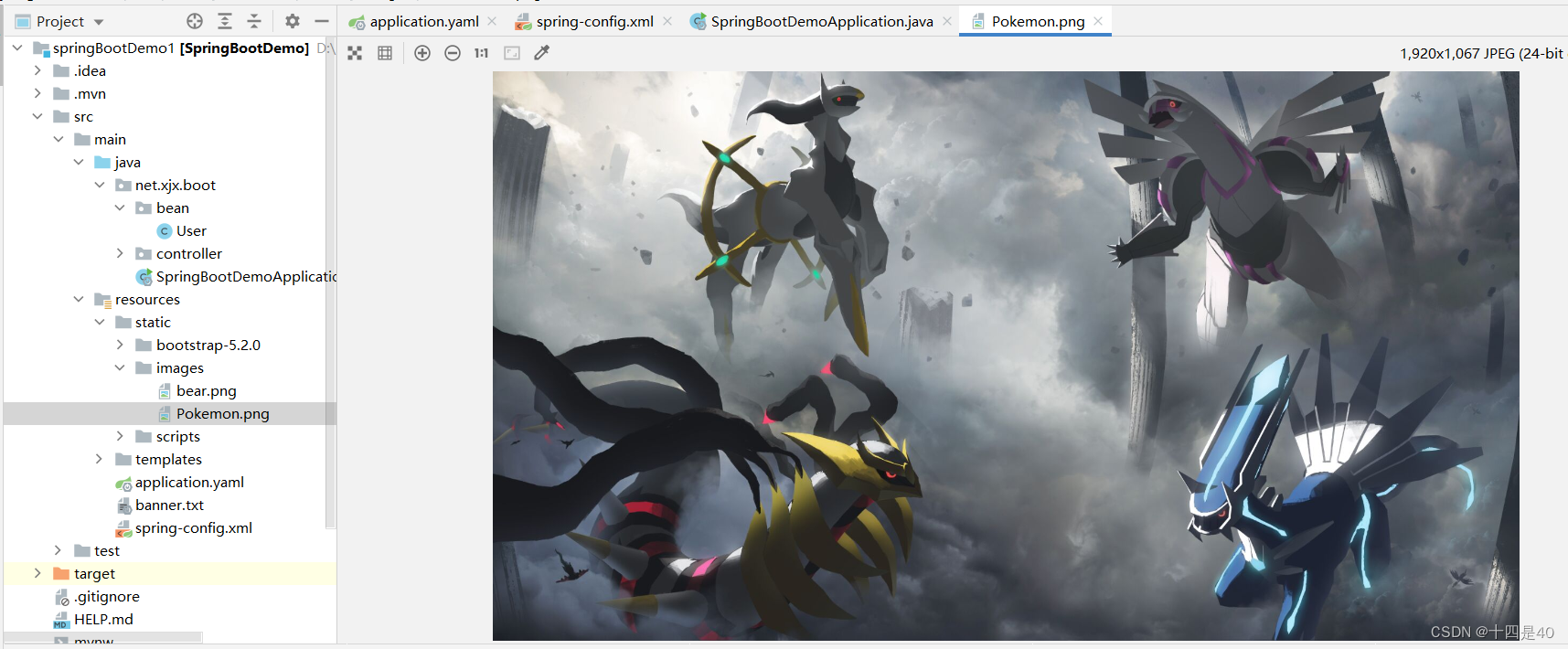Close the Pokemon.png tab
The height and width of the screenshot is (649, 1568).
[x=1098, y=21]
